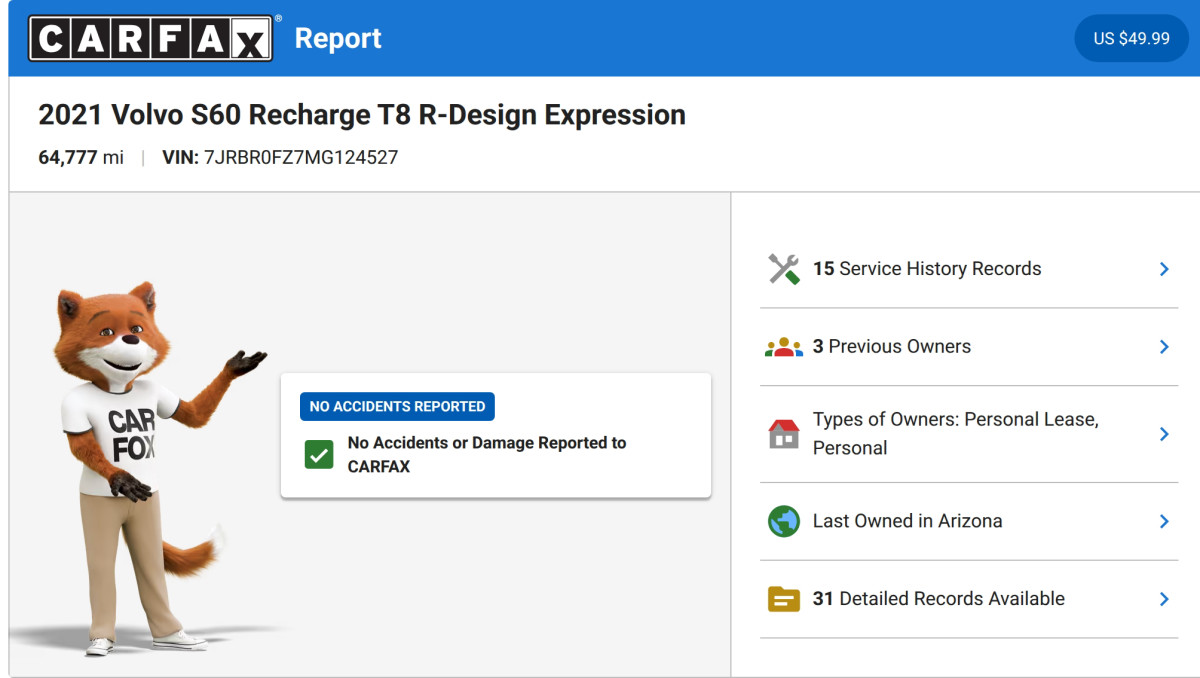Click the US $49.99 price button

(x=1131, y=38)
